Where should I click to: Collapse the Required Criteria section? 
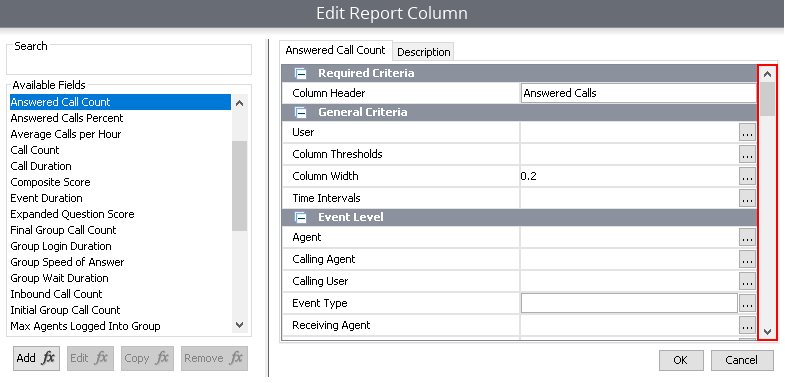tap(301, 74)
